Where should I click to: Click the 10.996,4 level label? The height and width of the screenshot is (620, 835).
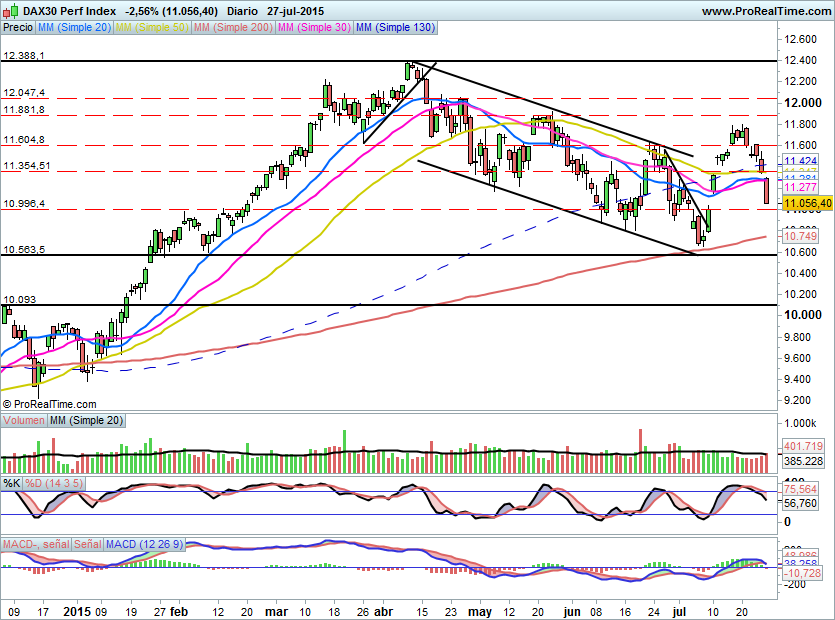24,203
